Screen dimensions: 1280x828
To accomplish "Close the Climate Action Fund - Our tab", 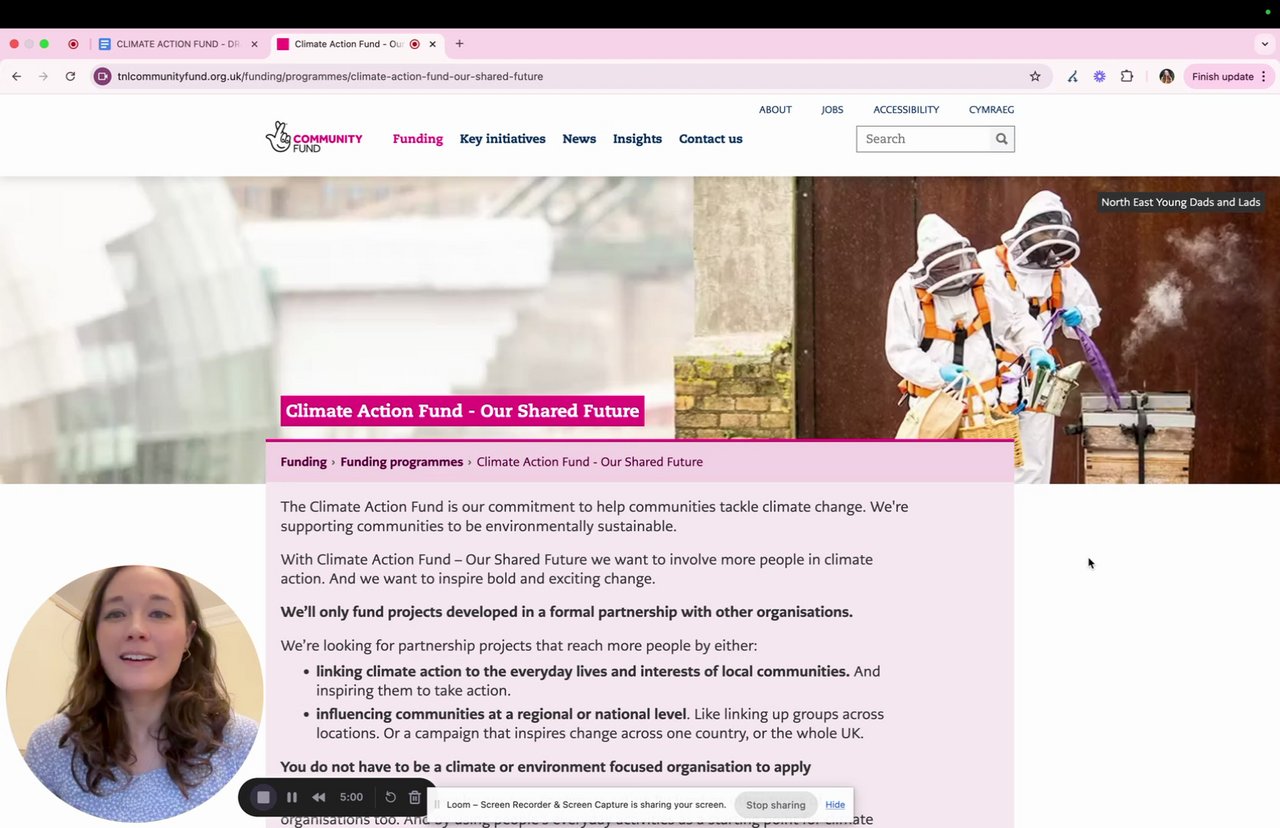I will 433,44.
